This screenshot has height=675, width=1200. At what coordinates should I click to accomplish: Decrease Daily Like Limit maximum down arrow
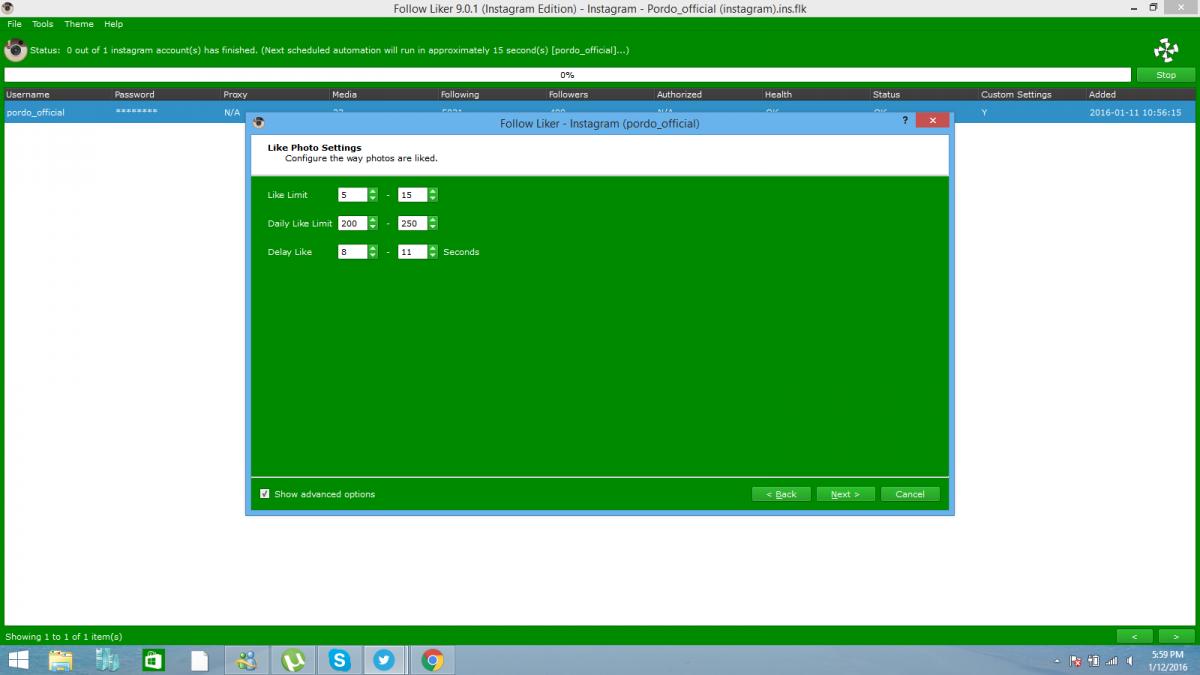pyautogui.click(x=433, y=227)
